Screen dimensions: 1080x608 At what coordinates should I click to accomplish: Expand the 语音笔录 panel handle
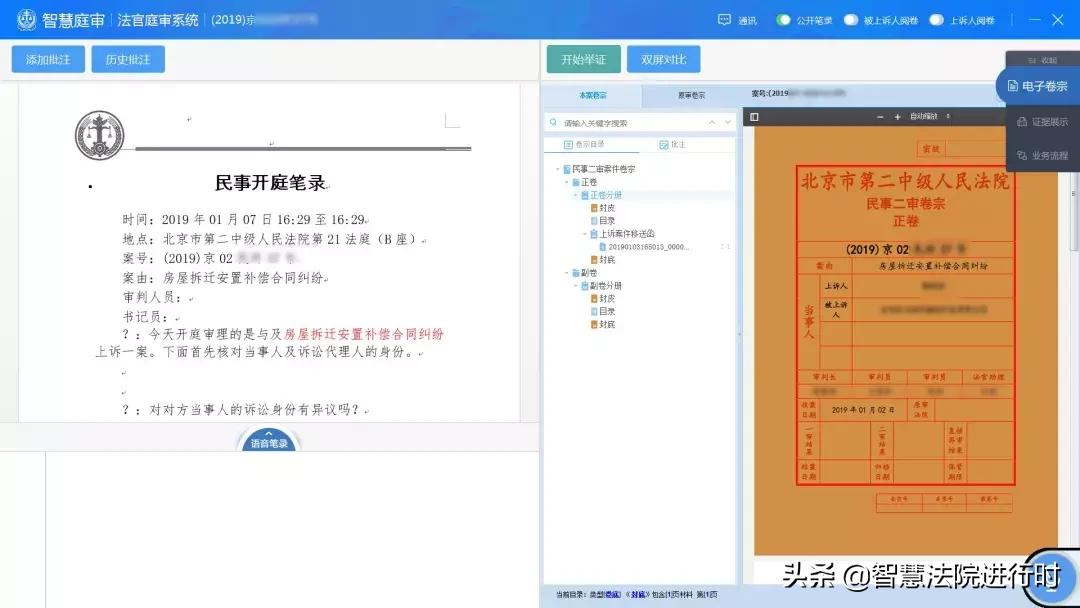tap(269, 441)
